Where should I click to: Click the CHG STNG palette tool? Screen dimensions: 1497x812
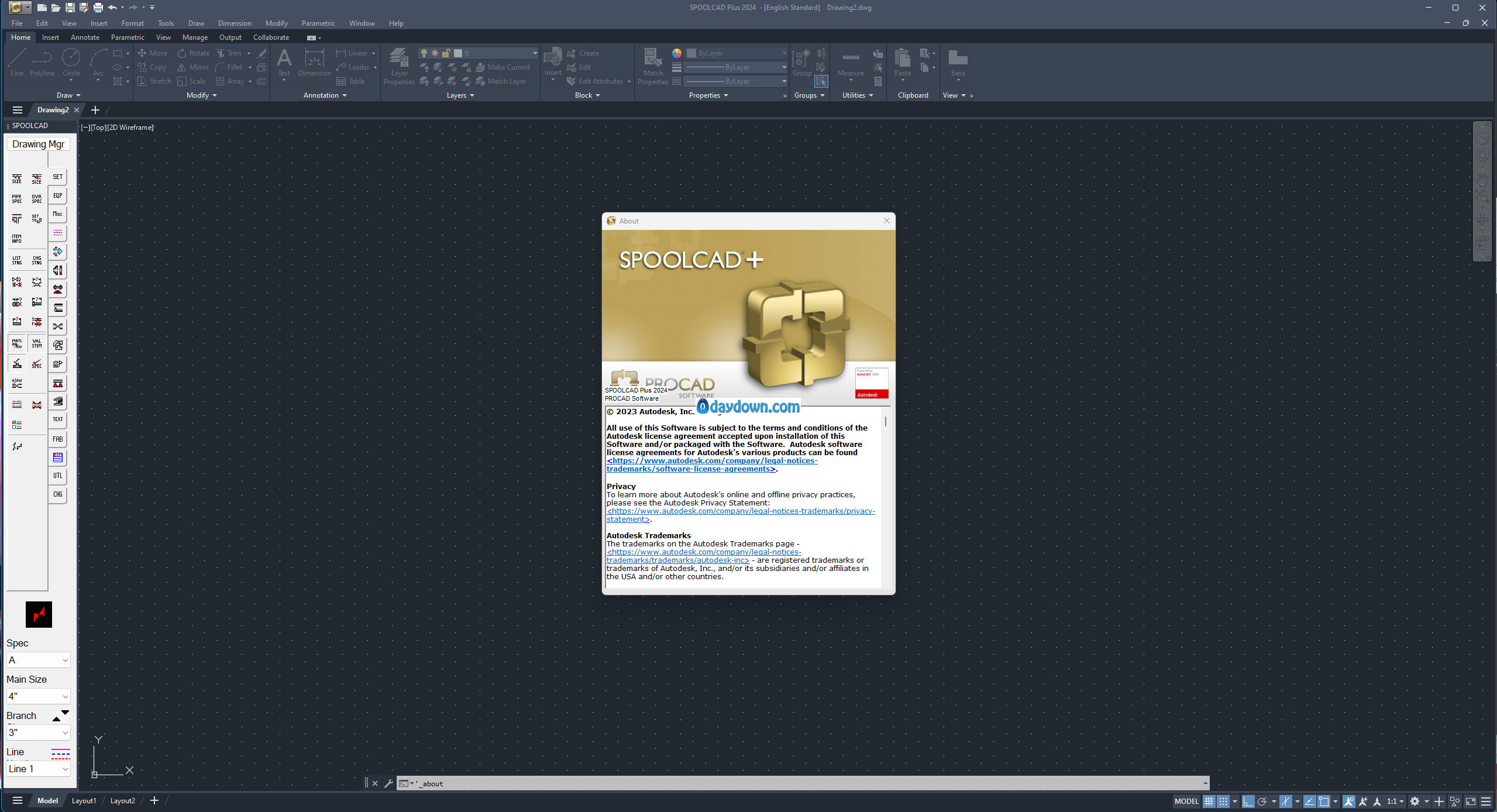click(x=37, y=260)
